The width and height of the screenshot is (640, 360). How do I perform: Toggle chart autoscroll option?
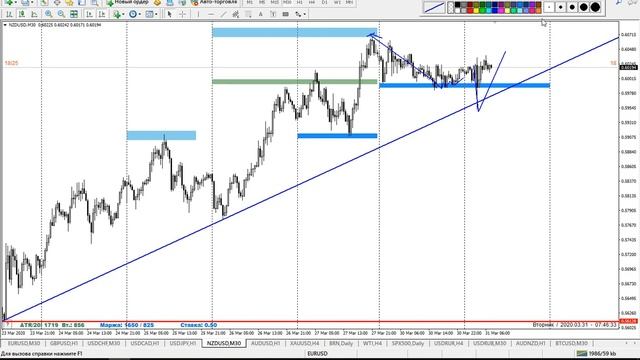89,14
